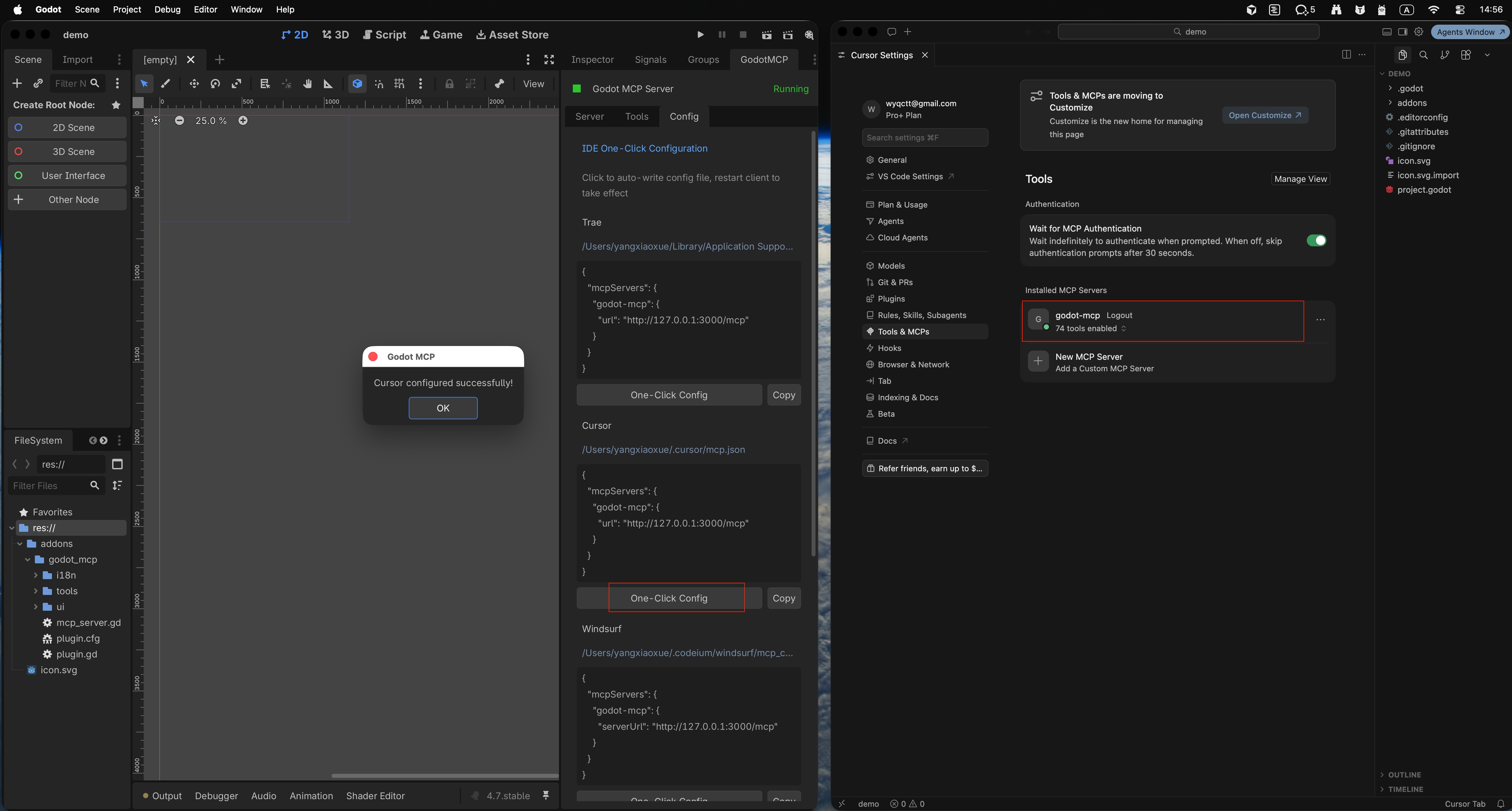This screenshot has height=811, width=1512.
Task: Expand the ui folder in FileSystem
Action: (x=36, y=607)
